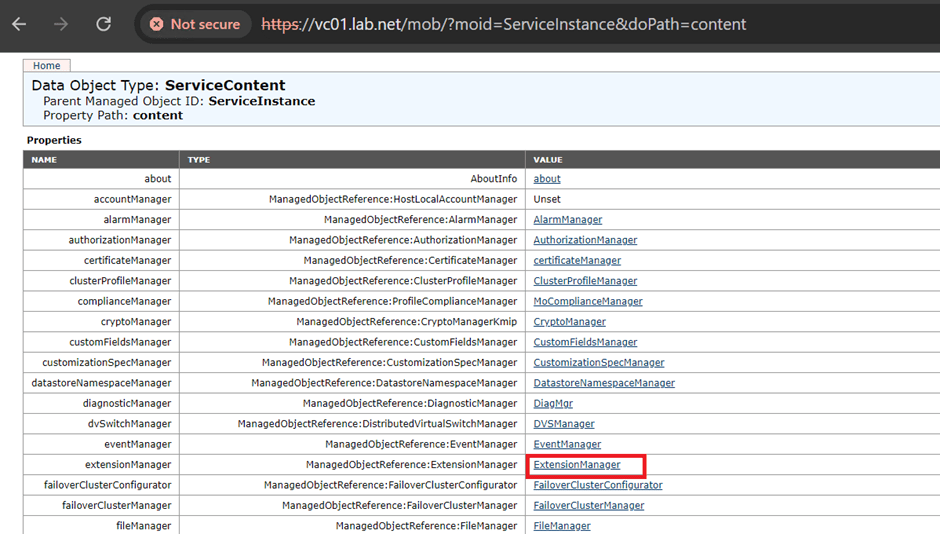
Task: Click the DVSManager link
Action: tap(564, 424)
